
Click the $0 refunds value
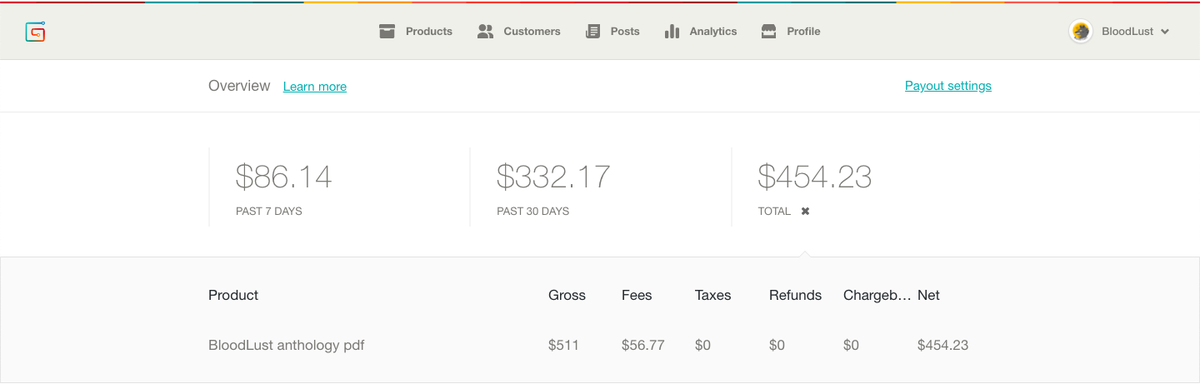coord(777,345)
